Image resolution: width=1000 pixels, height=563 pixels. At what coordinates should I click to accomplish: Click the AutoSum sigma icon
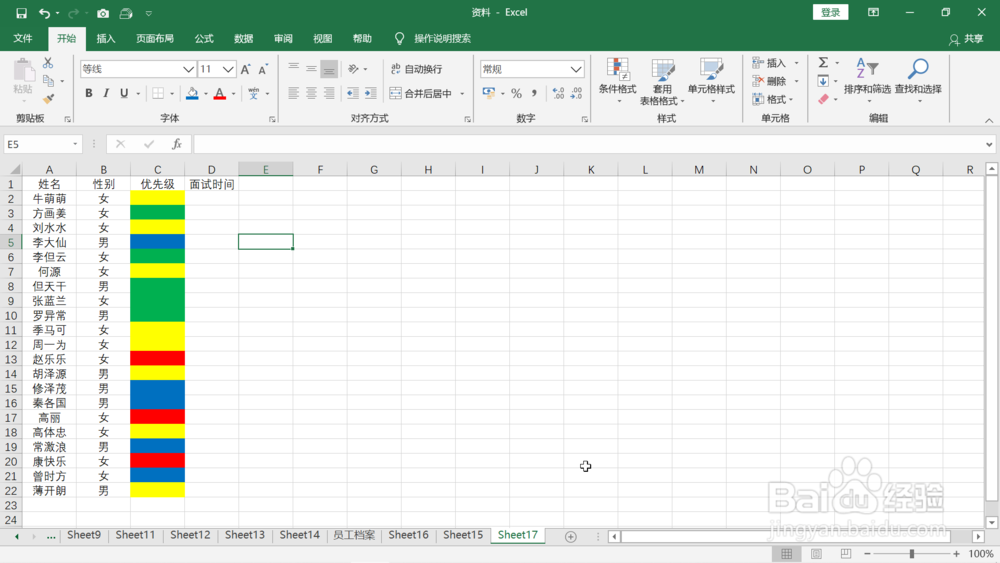point(823,62)
